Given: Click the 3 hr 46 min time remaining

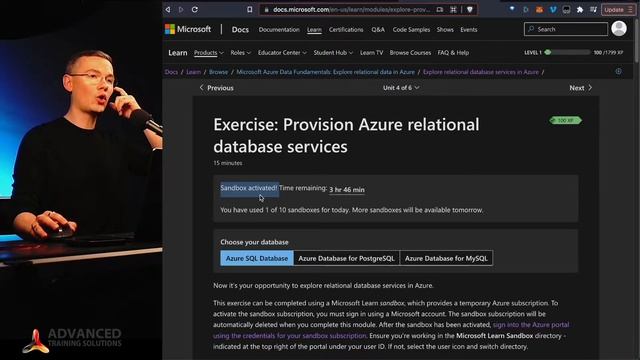Looking at the screenshot, I should (x=347, y=189).
